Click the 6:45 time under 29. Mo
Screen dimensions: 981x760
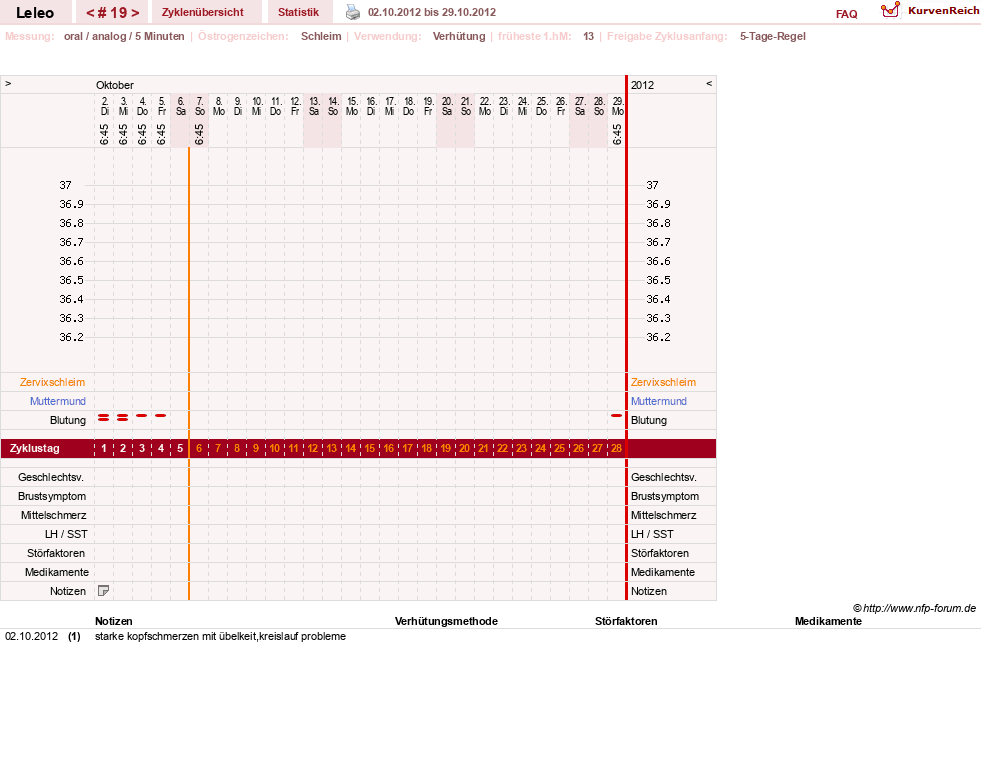617,134
